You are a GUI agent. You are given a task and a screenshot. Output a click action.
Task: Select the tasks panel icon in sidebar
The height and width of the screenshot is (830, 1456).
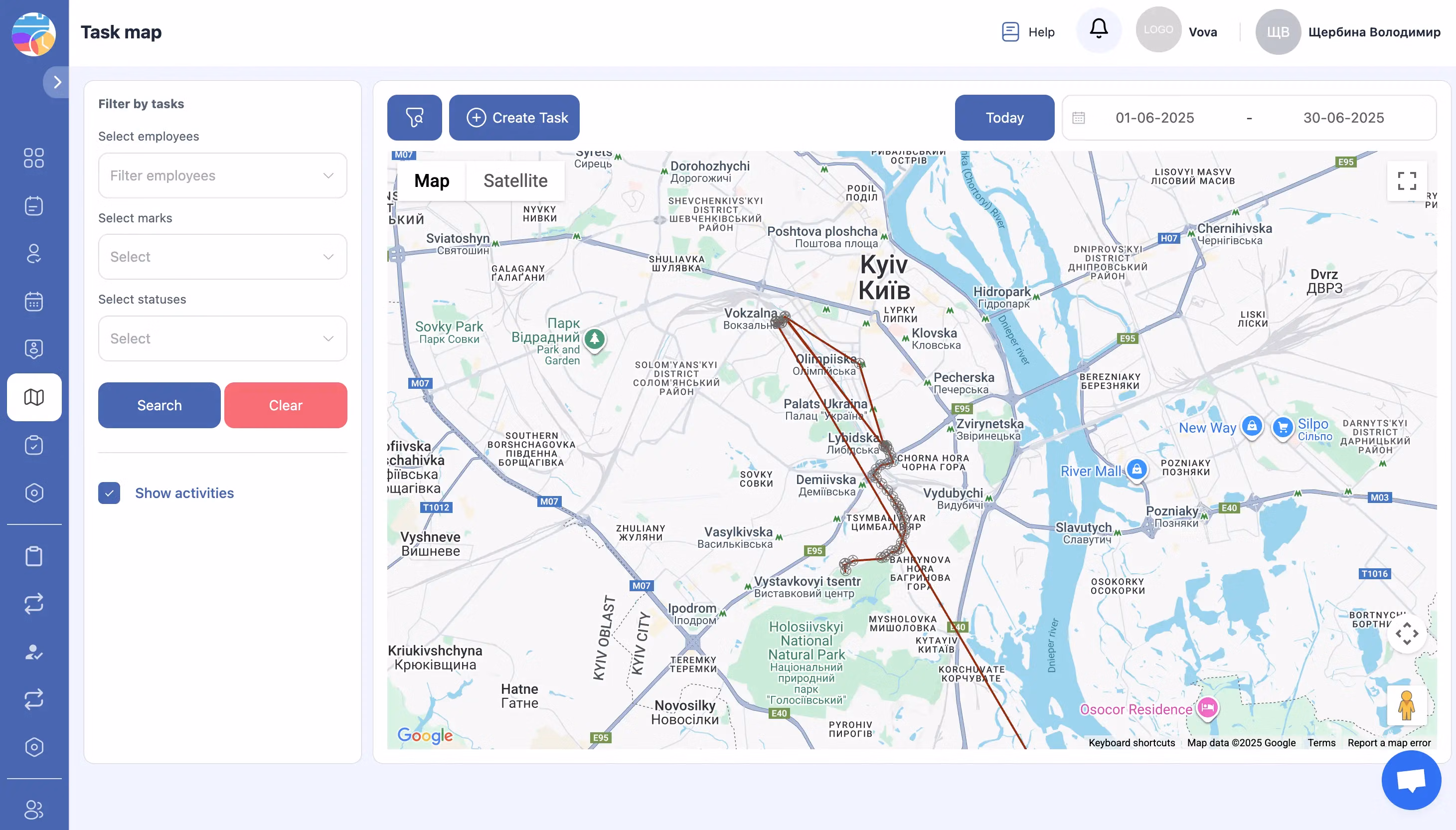click(34, 206)
